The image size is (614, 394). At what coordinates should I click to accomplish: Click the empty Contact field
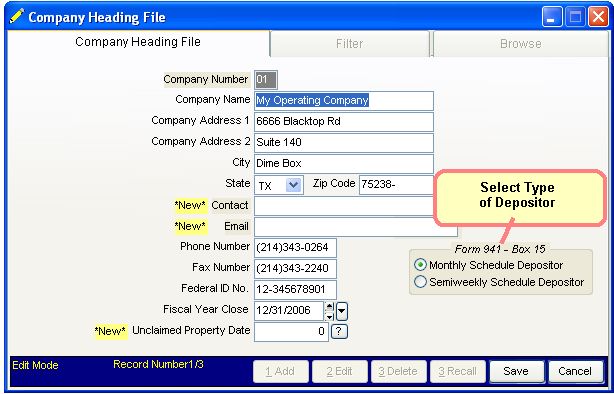click(x=344, y=206)
